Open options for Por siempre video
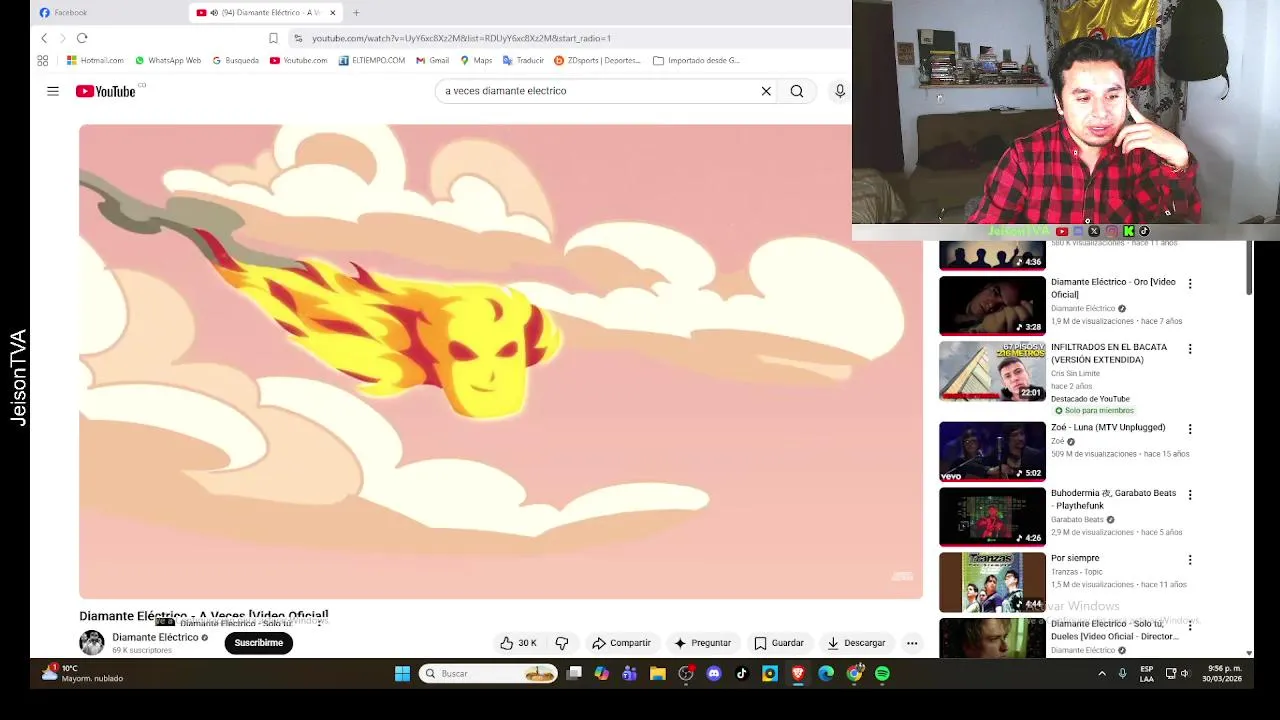Viewport: 1280px width, 720px height. (x=1190, y=560)
